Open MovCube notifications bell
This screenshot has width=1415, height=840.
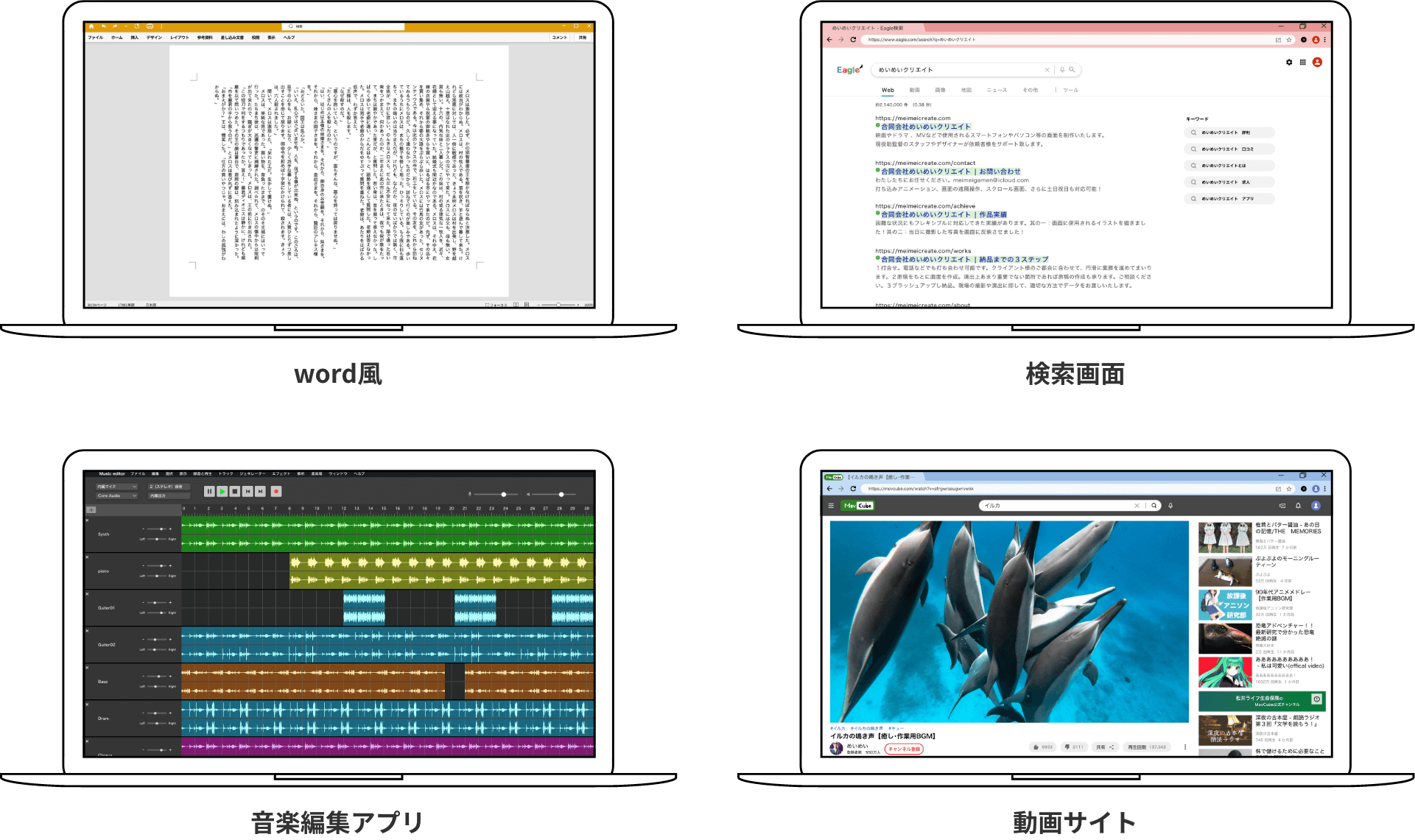pyautogui.click(x=1298, y=506)
